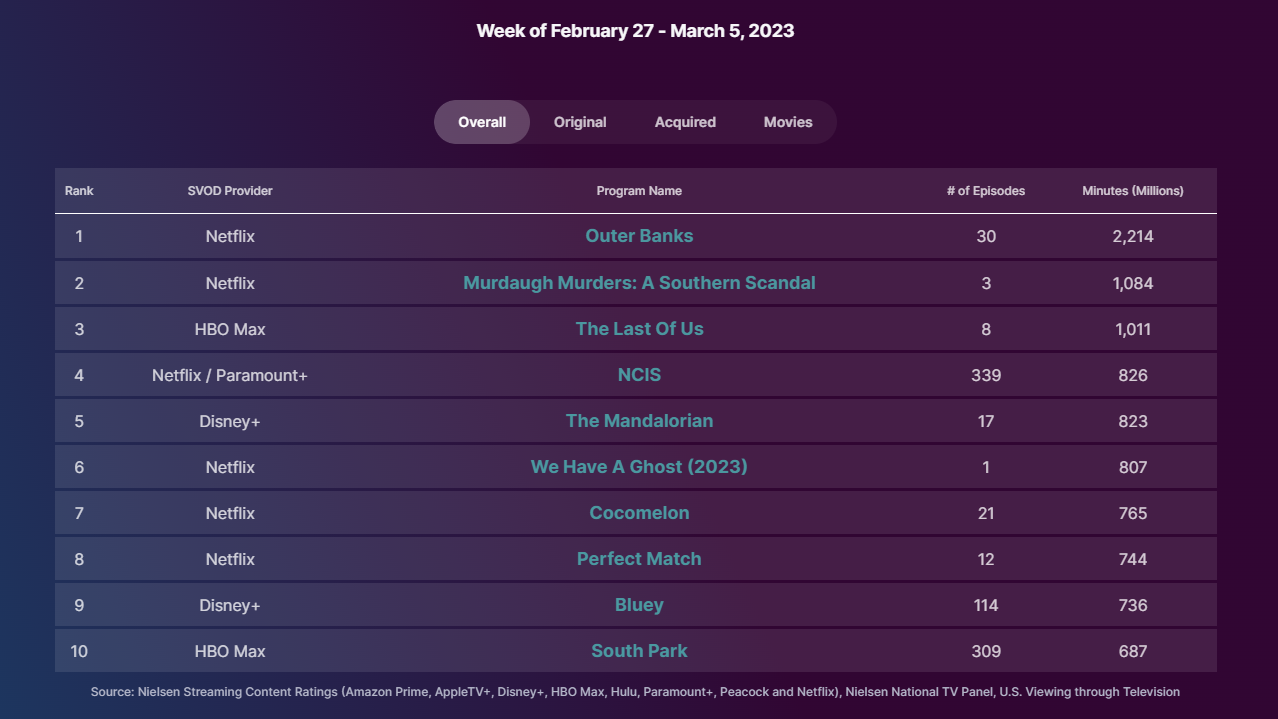
Task: Open The Mandalorian program link
Action: [639, 421]
